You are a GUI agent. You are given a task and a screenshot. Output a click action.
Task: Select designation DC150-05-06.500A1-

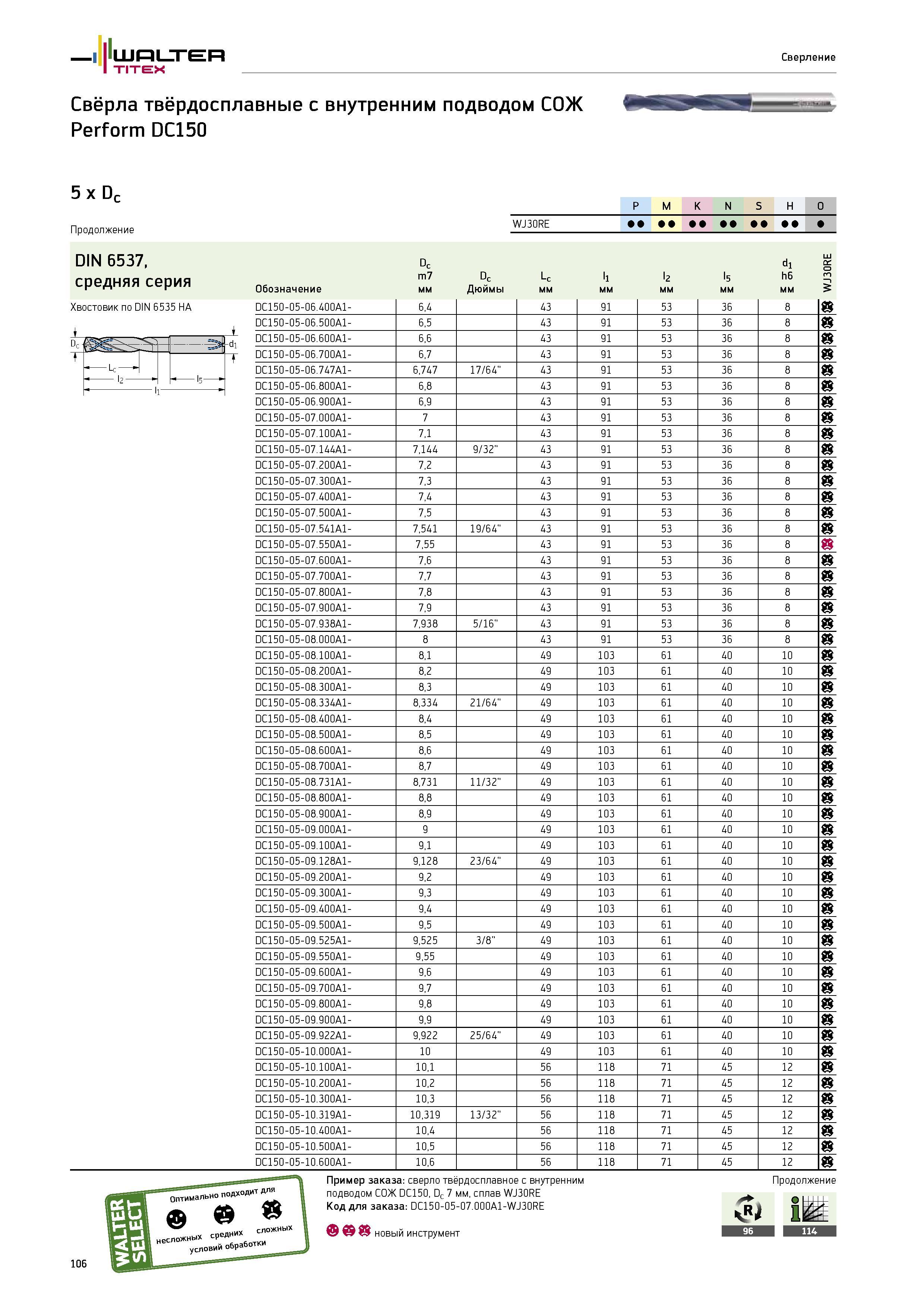(303, 323)
